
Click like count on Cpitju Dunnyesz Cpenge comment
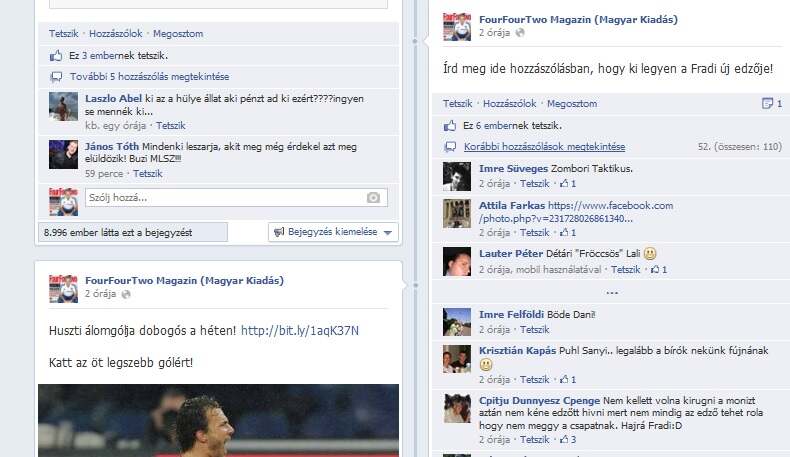[x=568, y=439]
